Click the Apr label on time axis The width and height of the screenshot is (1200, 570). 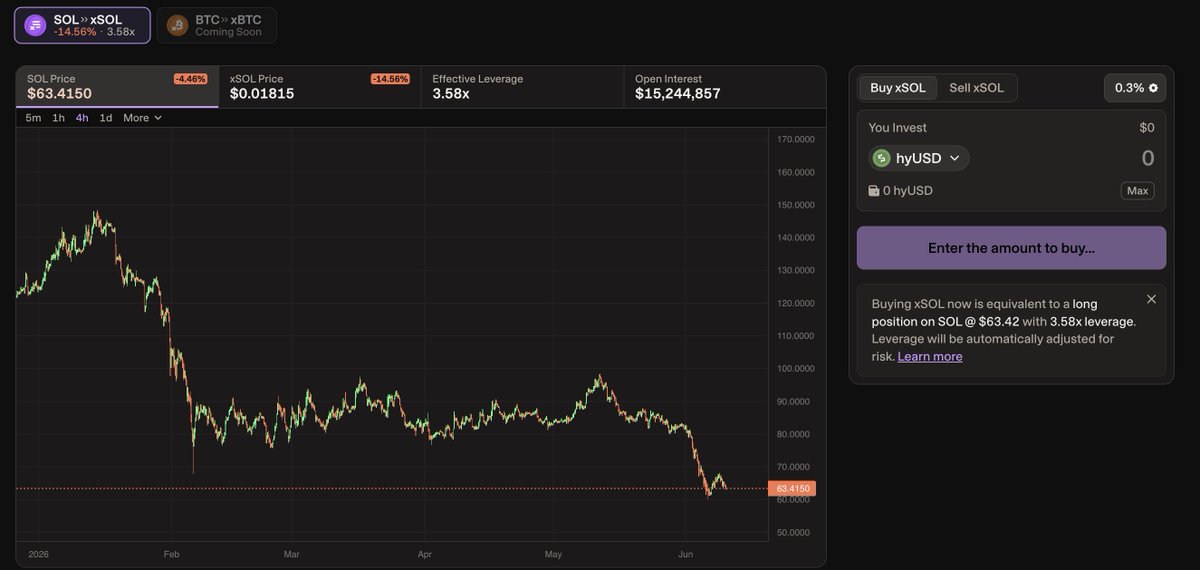pyautogui.click(x=425, y=553)
